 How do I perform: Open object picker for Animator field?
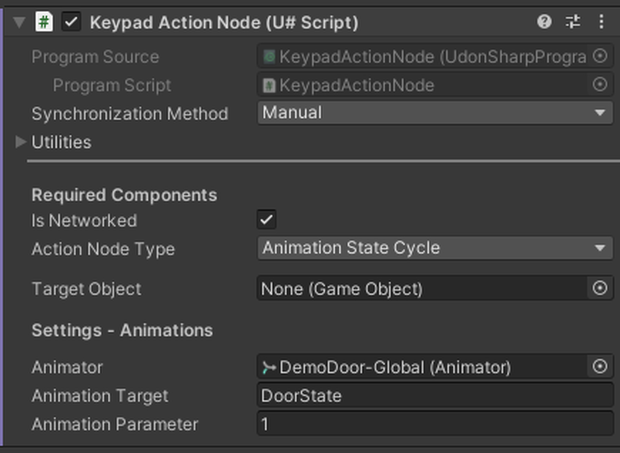point(600,366)
